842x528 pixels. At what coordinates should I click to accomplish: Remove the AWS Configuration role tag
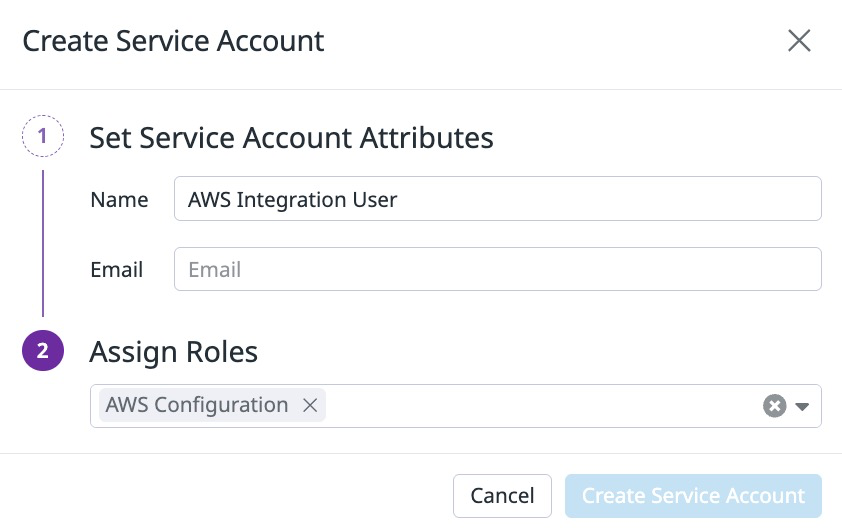pos(310,405)
